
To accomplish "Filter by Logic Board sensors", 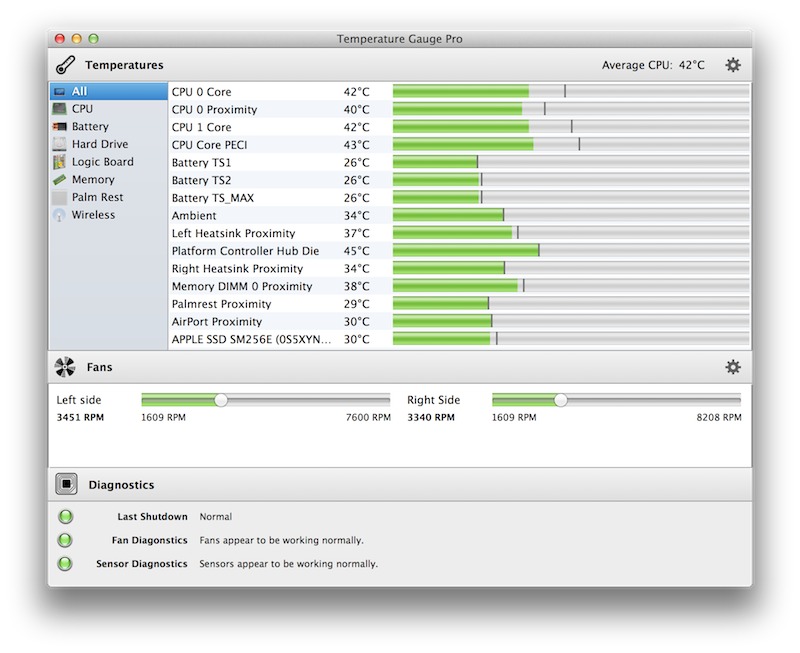I will click(x=102, y=162).
